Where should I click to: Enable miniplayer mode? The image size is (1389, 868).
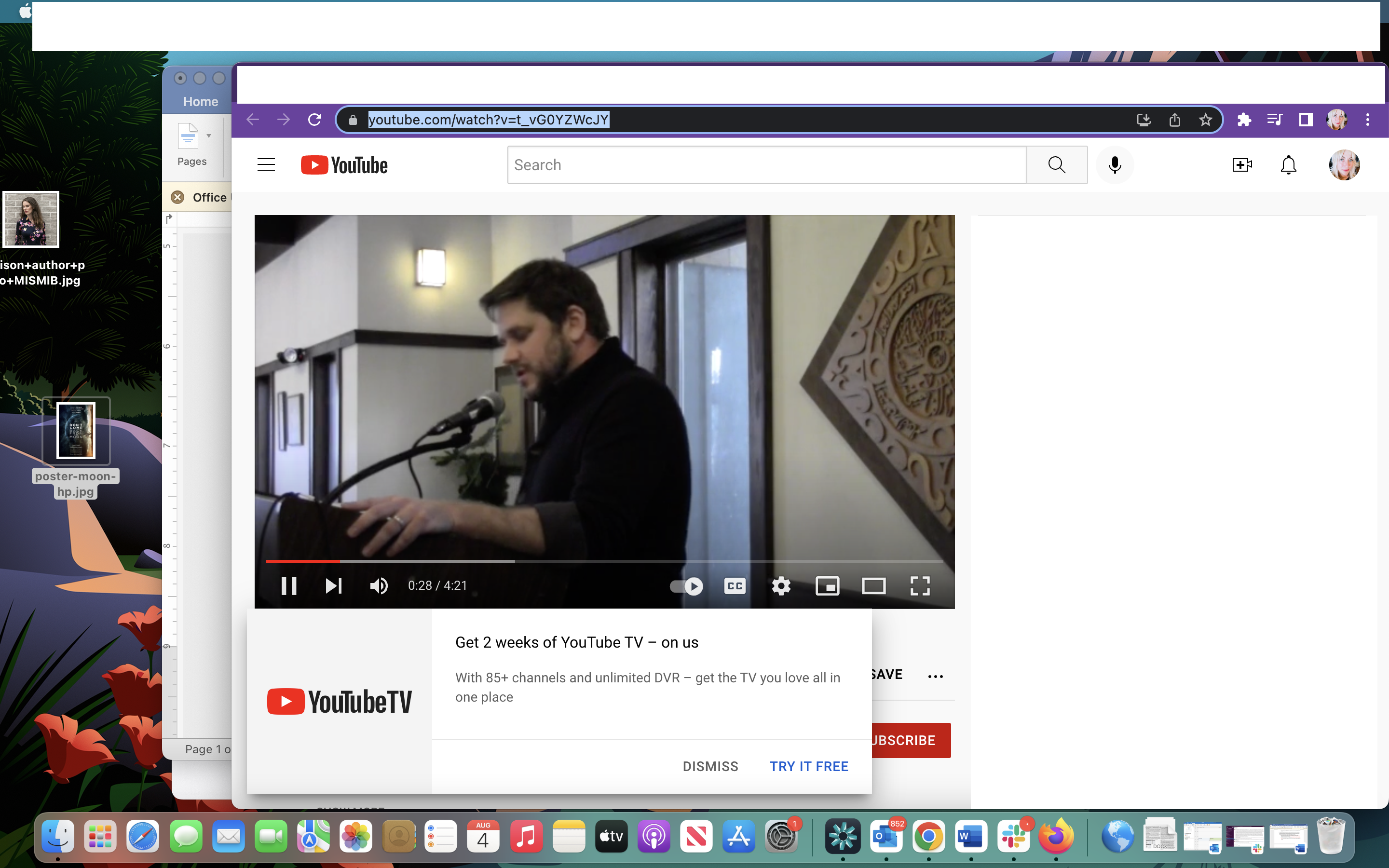pos(827,585)
